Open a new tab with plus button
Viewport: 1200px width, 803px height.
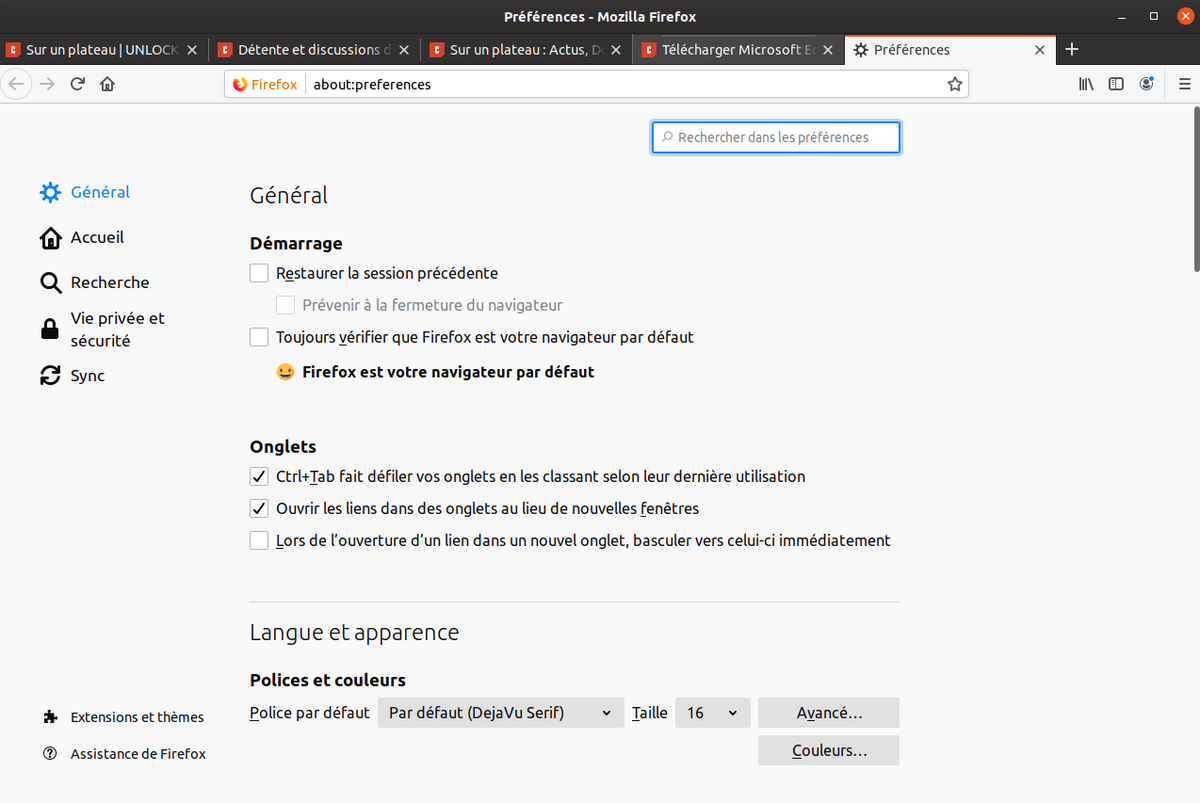pos(1071,49)
